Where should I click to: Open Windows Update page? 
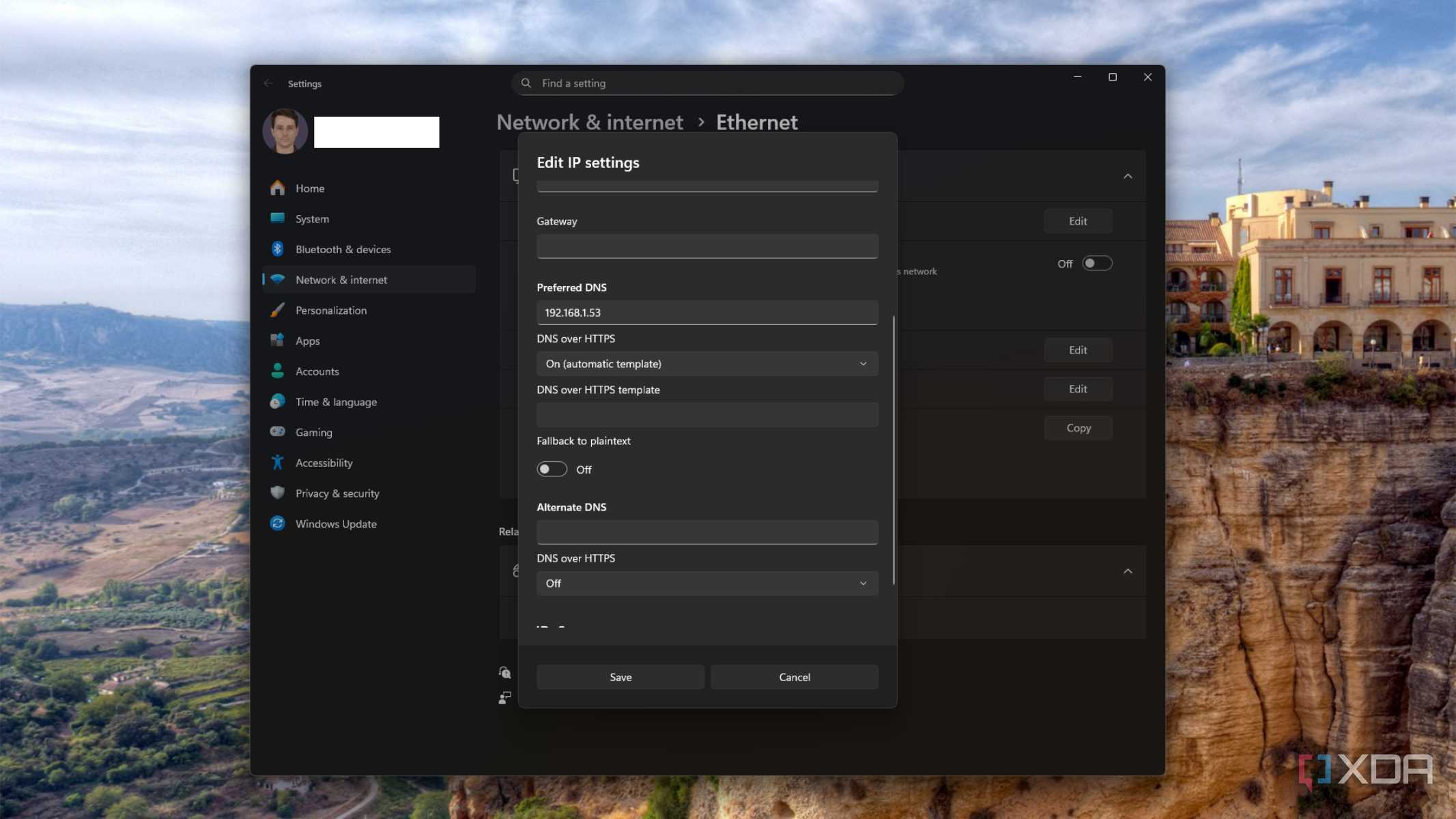[369, 524]
